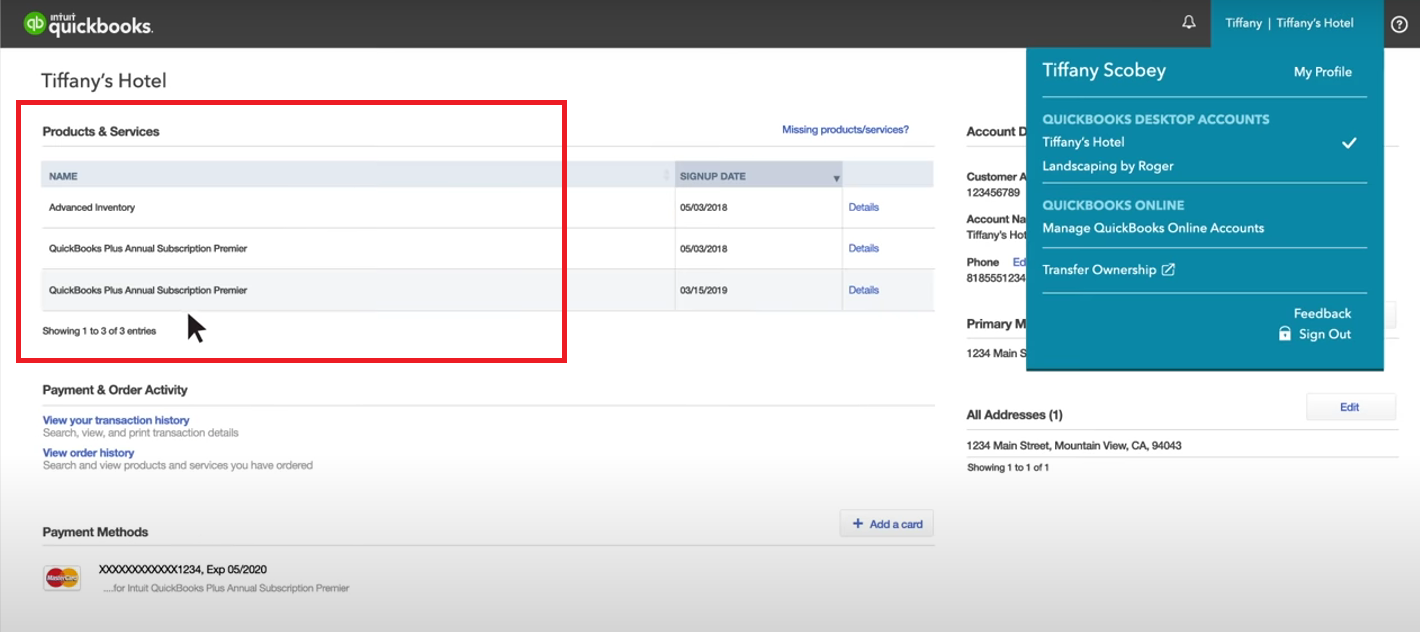Click Edit next to the Phone number
Image resolution: width=1420 pixels, height=632 pixels.
point(1022,261)
